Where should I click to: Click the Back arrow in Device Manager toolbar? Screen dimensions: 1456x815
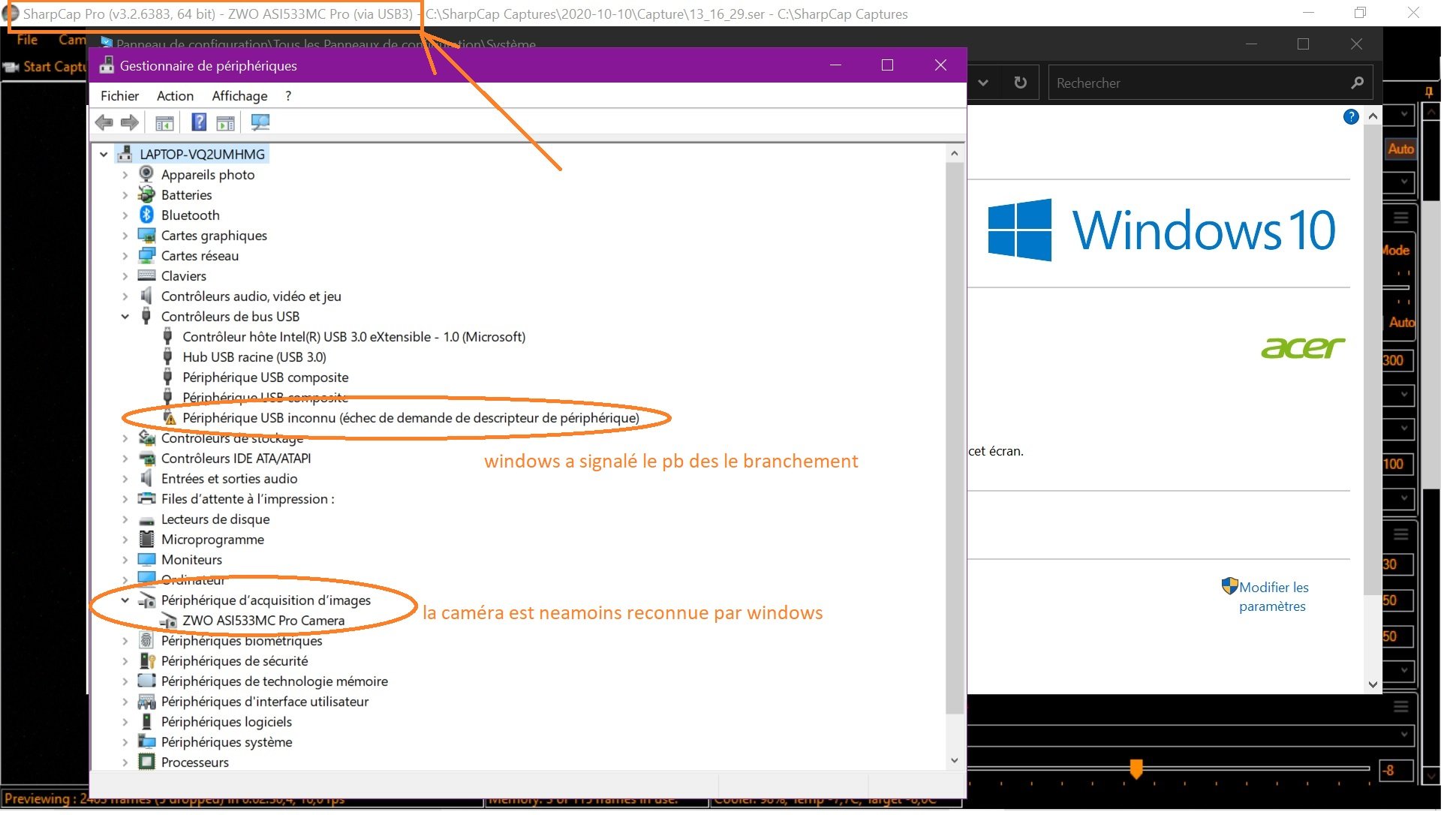(x=104, y=122)
